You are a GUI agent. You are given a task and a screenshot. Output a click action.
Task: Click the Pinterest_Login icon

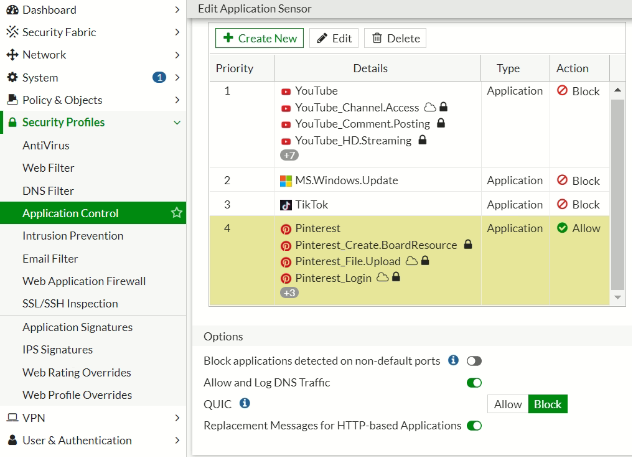(286, 278)
